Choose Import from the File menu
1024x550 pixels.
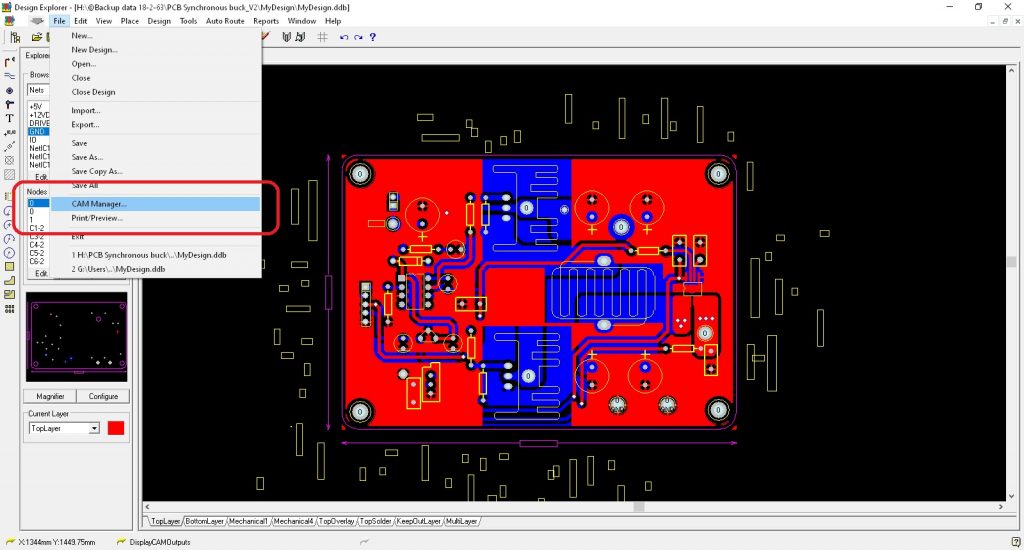click(x=156, y=110)
